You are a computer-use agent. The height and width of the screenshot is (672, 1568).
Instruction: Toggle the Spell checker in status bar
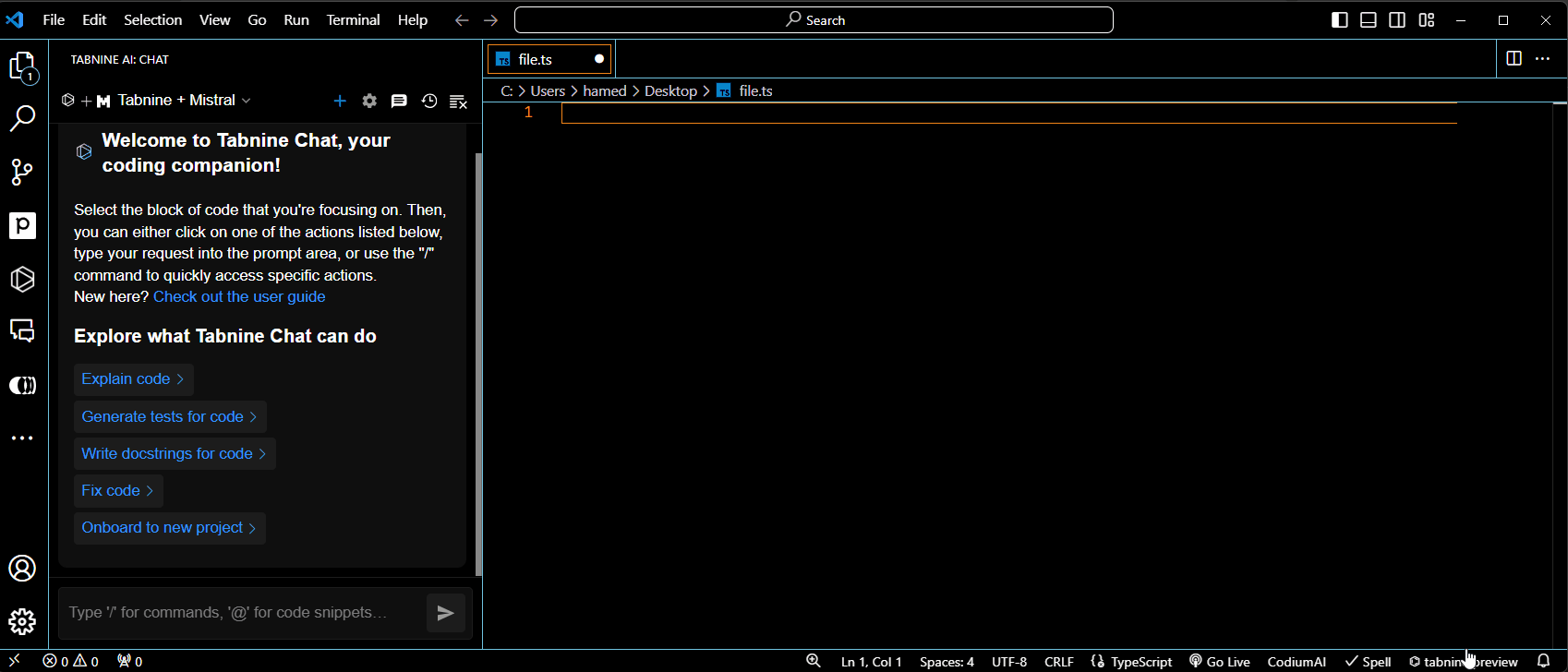coord(1369,661)
